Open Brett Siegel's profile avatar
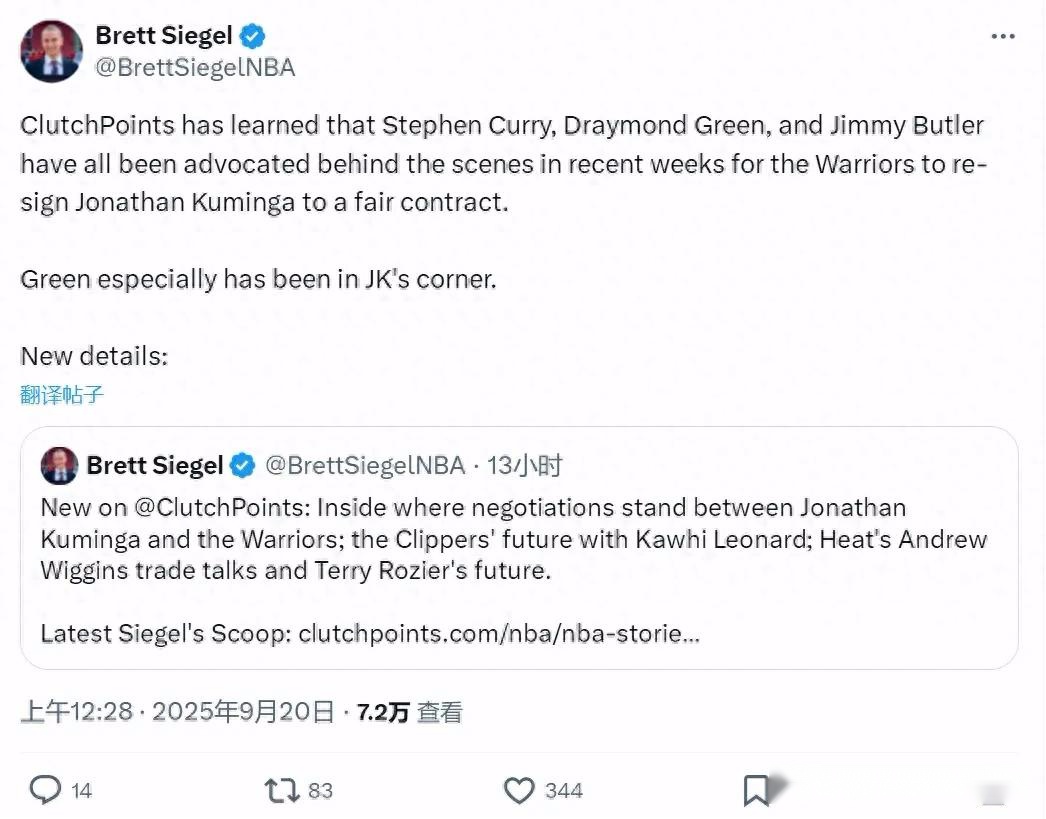 point(51,51)
